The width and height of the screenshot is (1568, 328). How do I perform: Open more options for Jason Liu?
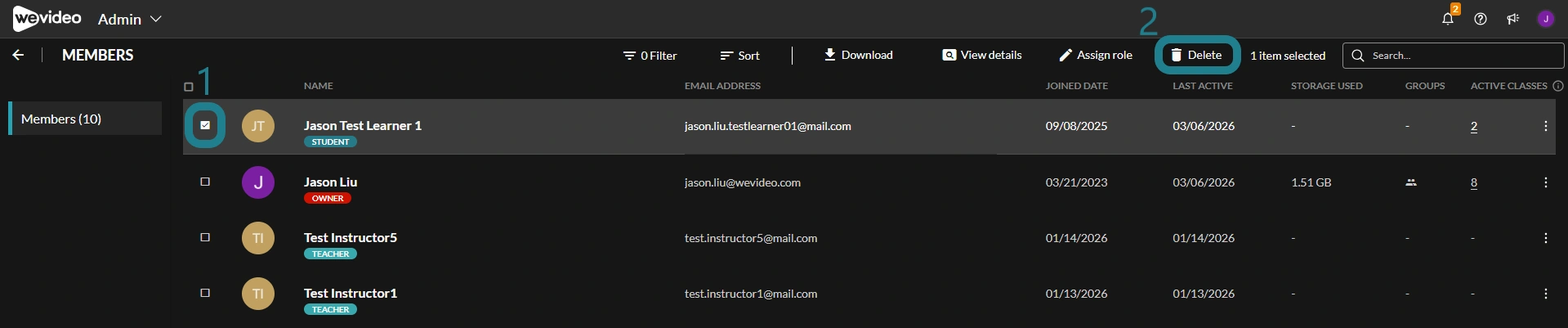coord(1545,182)
